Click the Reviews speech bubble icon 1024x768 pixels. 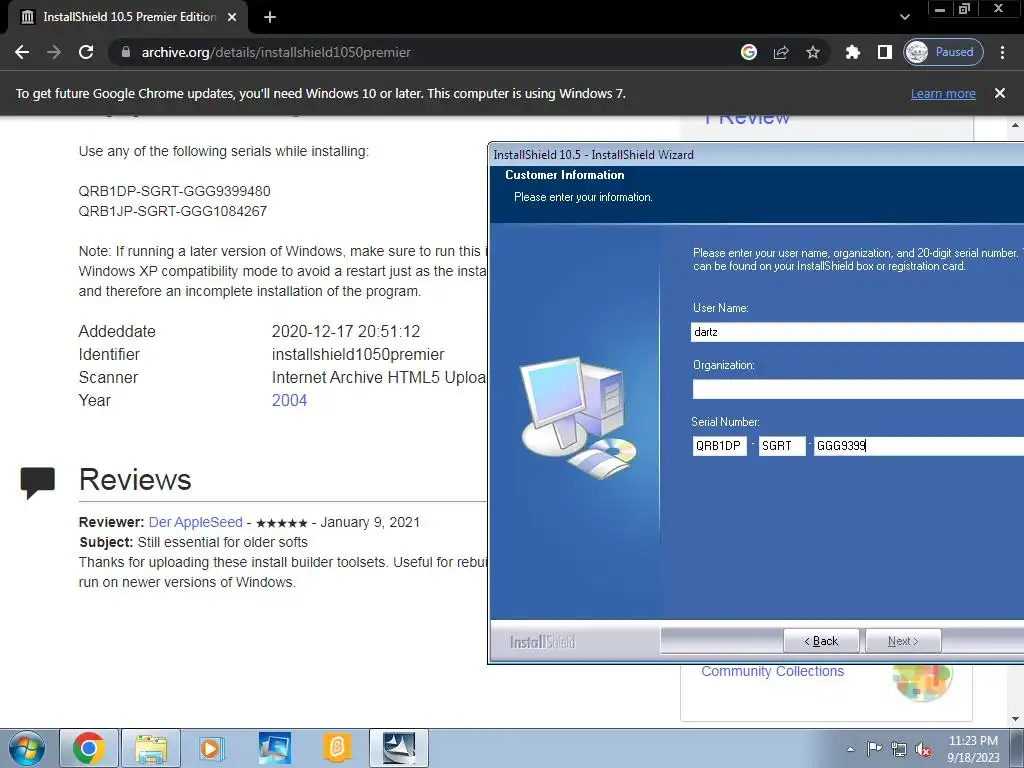point(37,483)
